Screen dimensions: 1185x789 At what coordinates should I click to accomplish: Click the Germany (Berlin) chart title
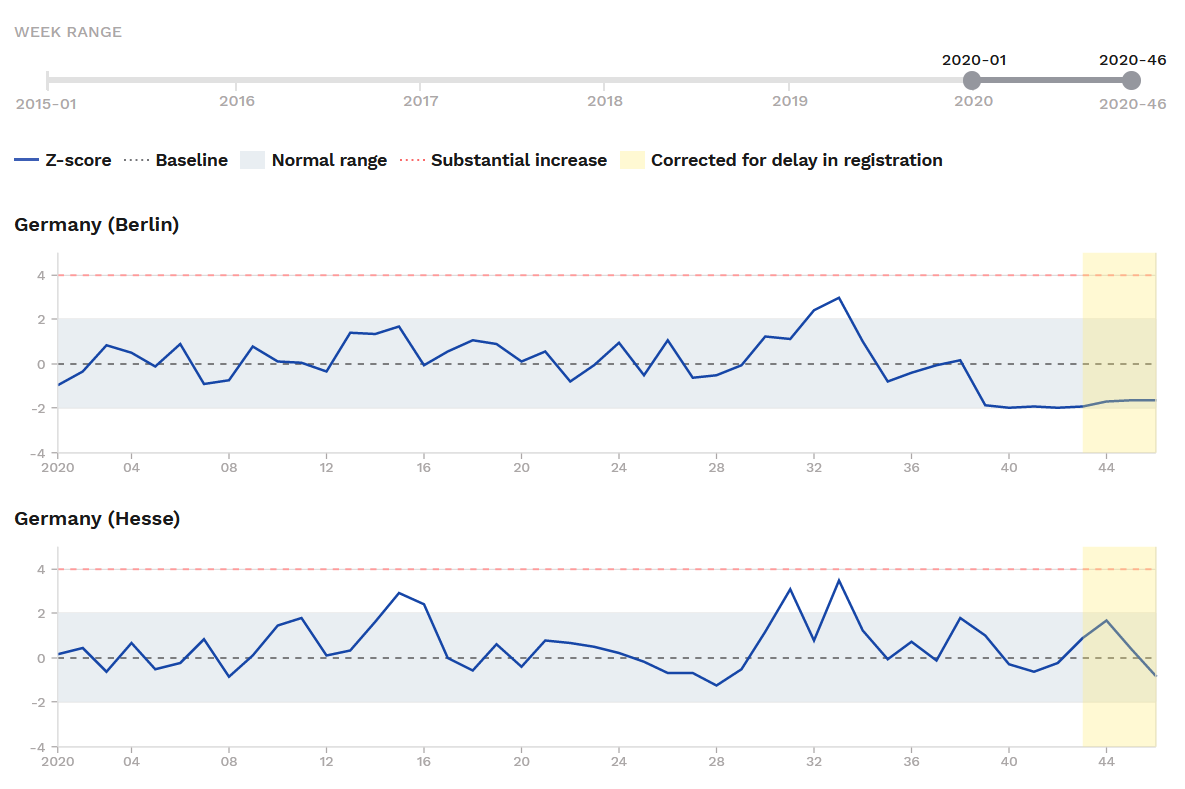(x=96, y=225)
